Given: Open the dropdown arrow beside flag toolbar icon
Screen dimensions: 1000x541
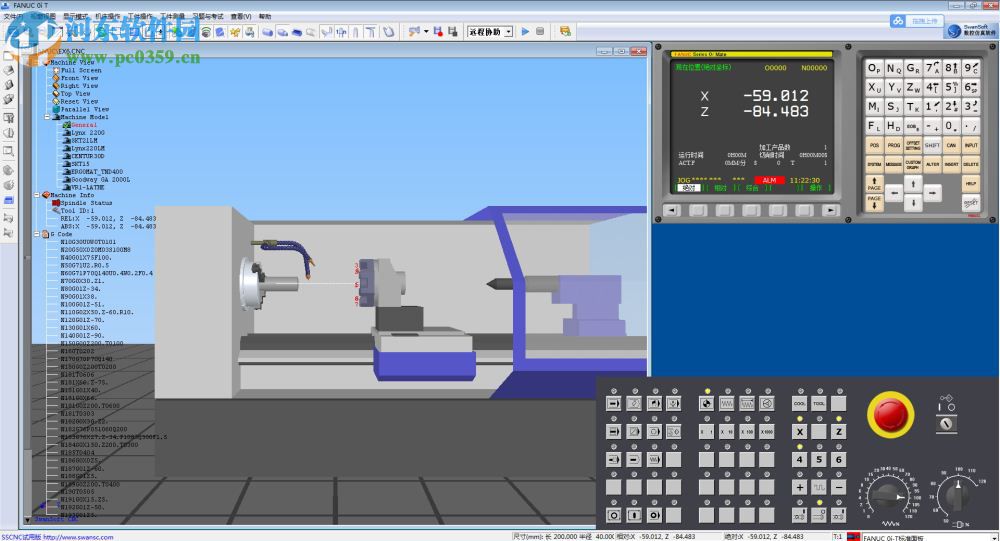Looking at the screenshot, I should point(426,31).
